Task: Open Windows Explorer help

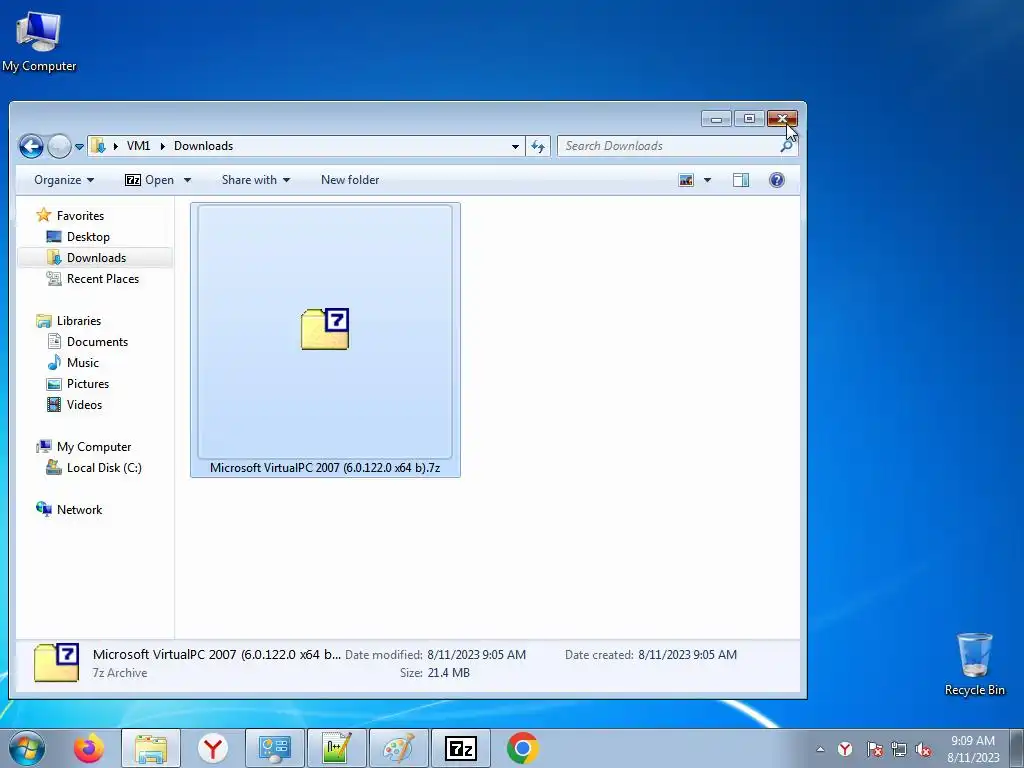Action: click(x=776, y=180)
